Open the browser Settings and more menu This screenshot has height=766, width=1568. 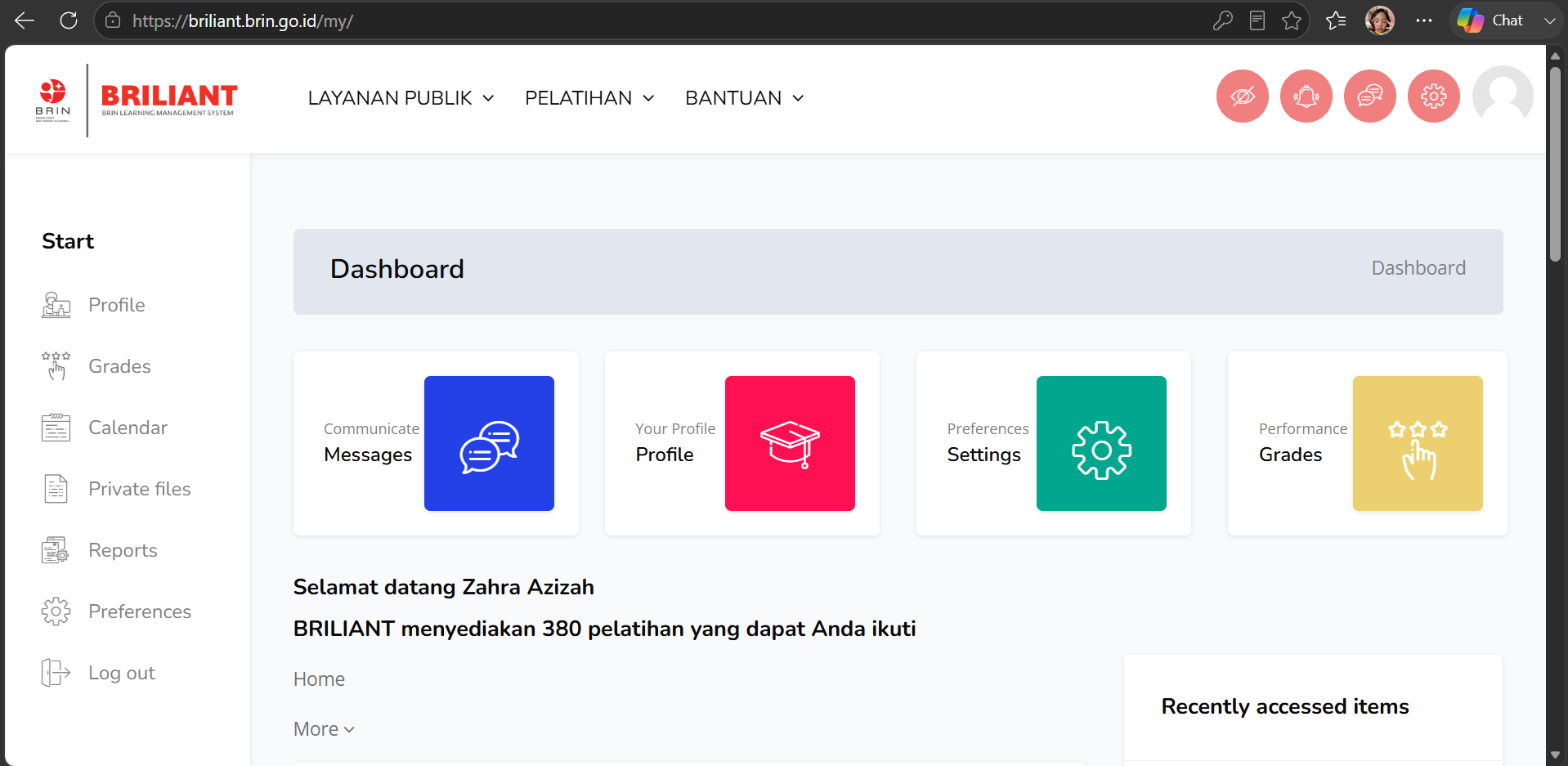coord(1424,20)
